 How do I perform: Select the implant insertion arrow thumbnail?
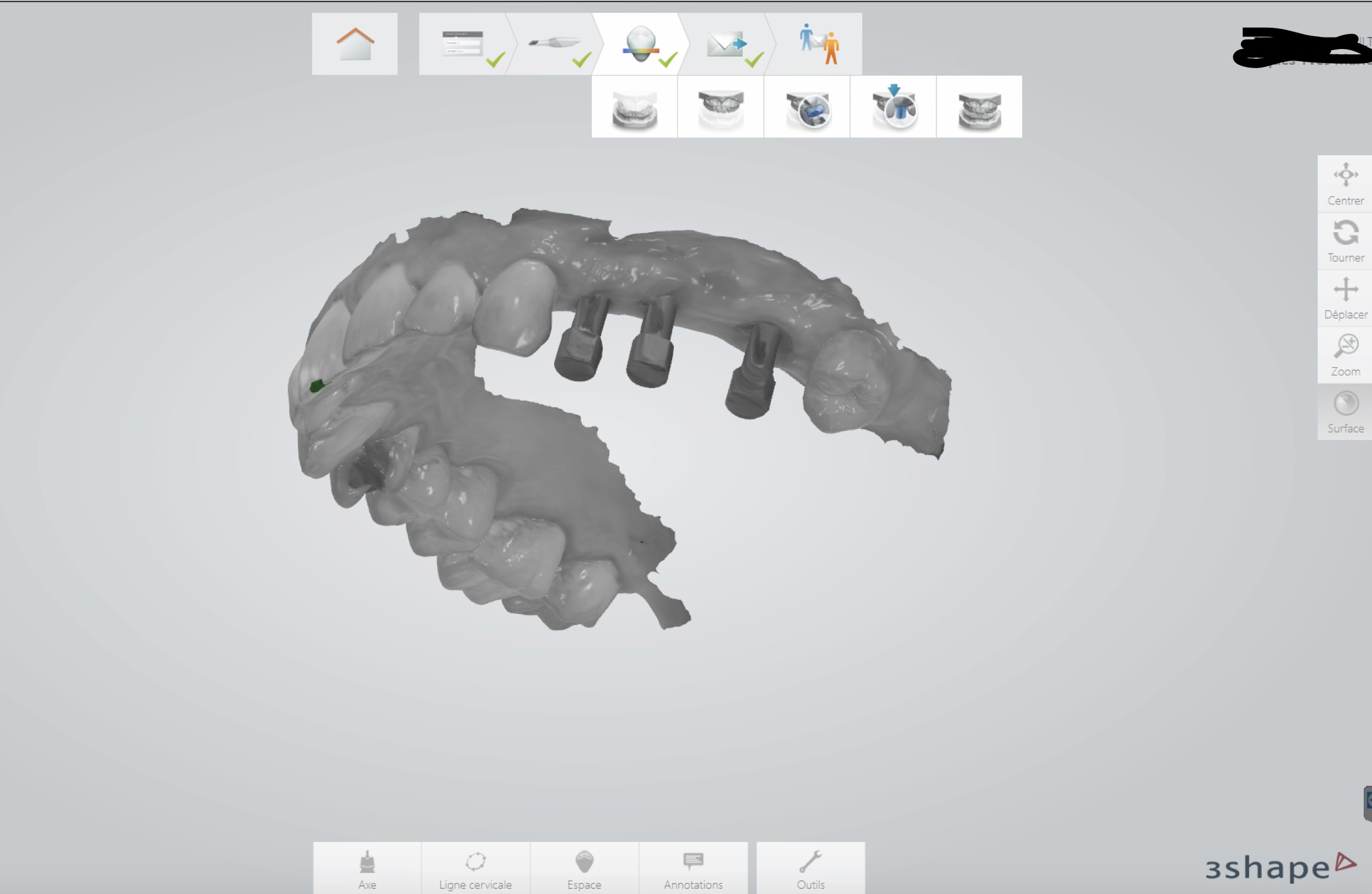[x=893, y=107]
